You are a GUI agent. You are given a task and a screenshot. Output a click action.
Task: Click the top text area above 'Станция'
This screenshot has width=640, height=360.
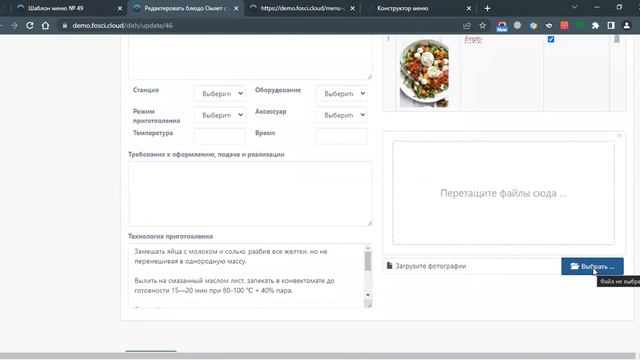coord(250,57)
